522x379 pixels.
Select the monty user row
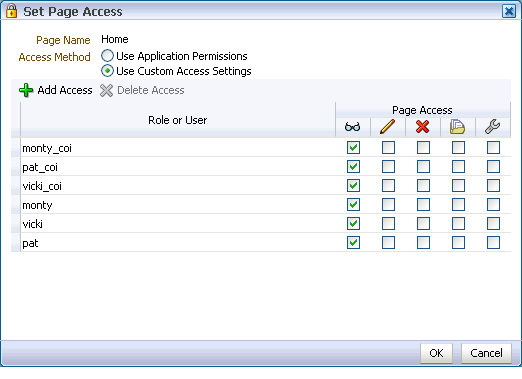tap(261, 205)
